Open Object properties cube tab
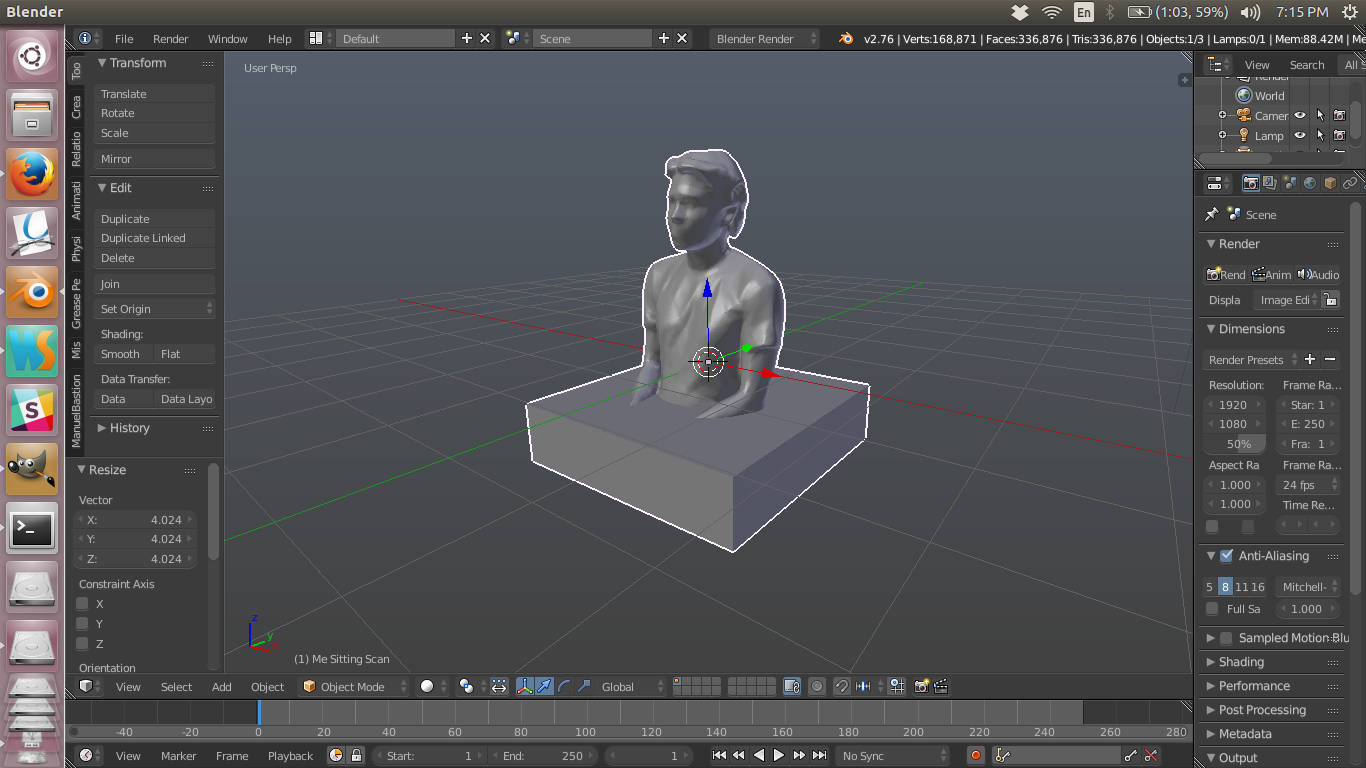This screenshot has width=1366, height=768. [1330, 183]
